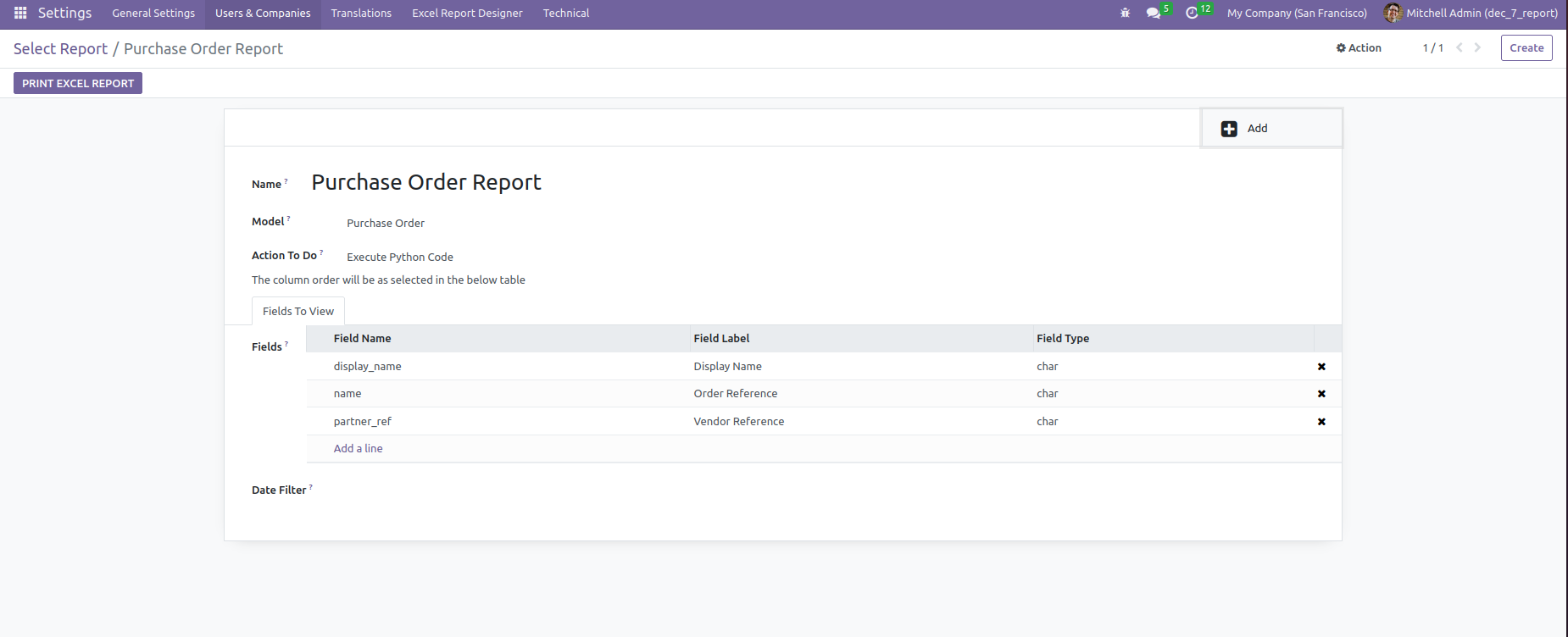The image size is (1568, 637).
Task: Click Mitchell Admin avatar picture
Action: tap(1392, 13)
